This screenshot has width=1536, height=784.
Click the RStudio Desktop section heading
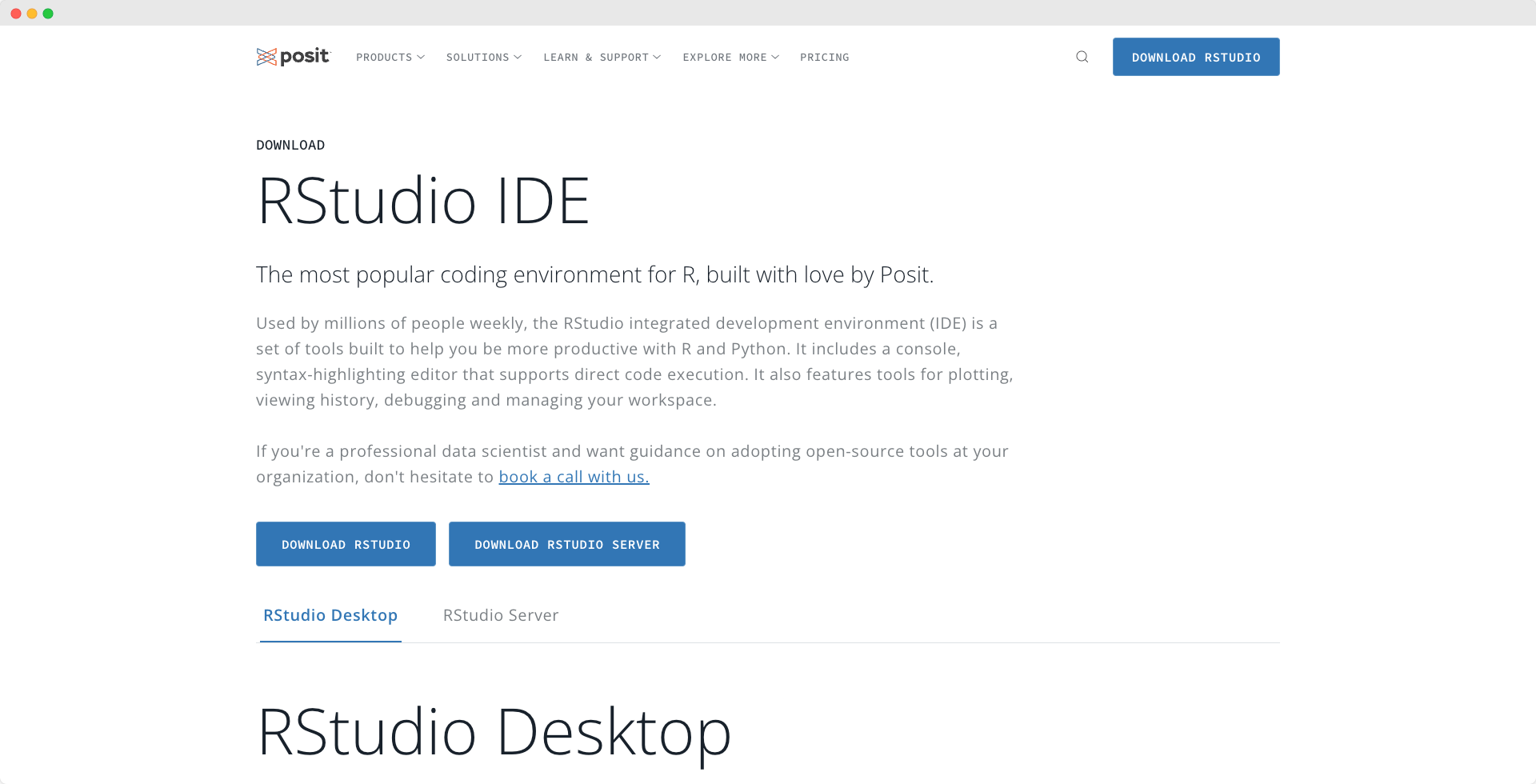494,730
